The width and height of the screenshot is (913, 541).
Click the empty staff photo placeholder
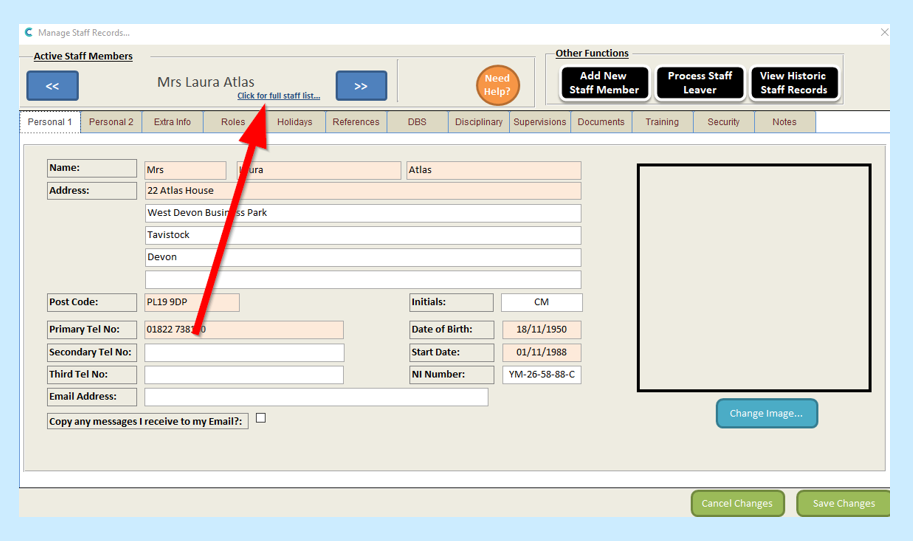coord(754,278)
